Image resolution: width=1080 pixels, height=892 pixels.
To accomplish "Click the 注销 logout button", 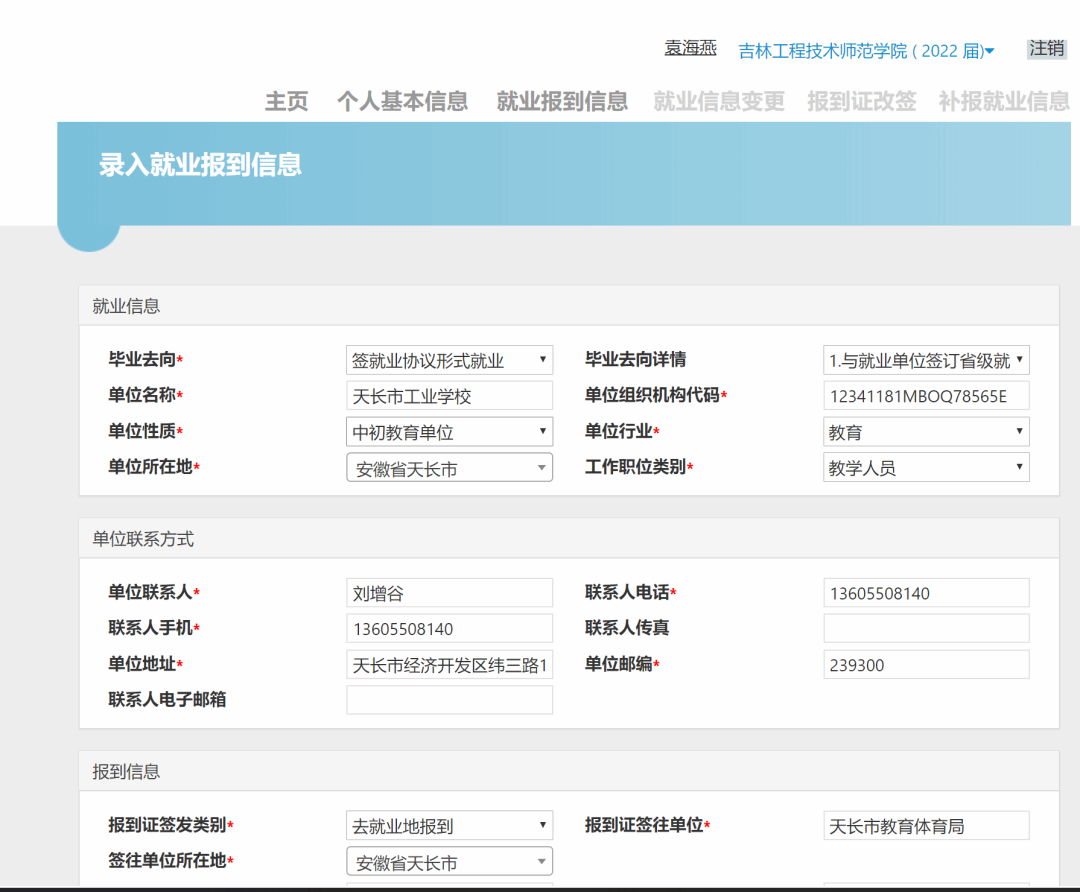I will (x=1047, y=49).
